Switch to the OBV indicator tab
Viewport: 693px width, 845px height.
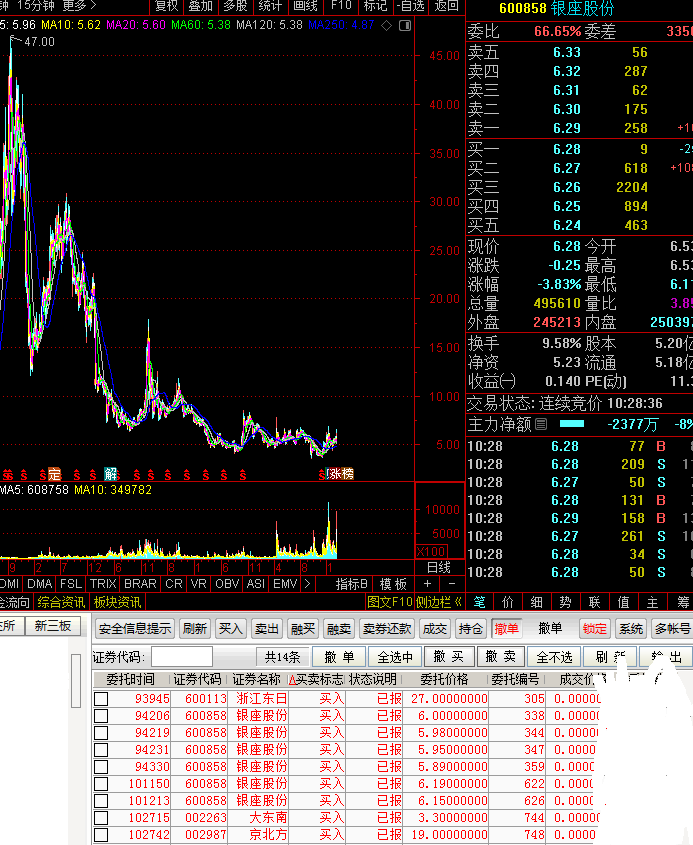click(227, 584)
